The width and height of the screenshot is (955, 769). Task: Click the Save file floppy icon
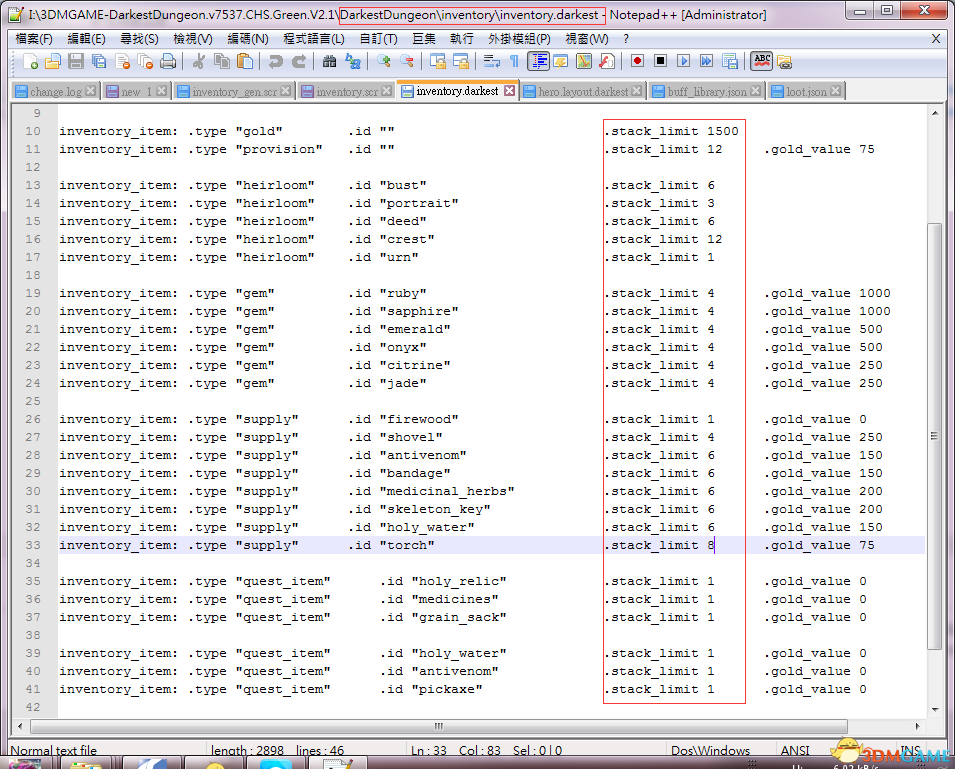(x=76, y=61)
